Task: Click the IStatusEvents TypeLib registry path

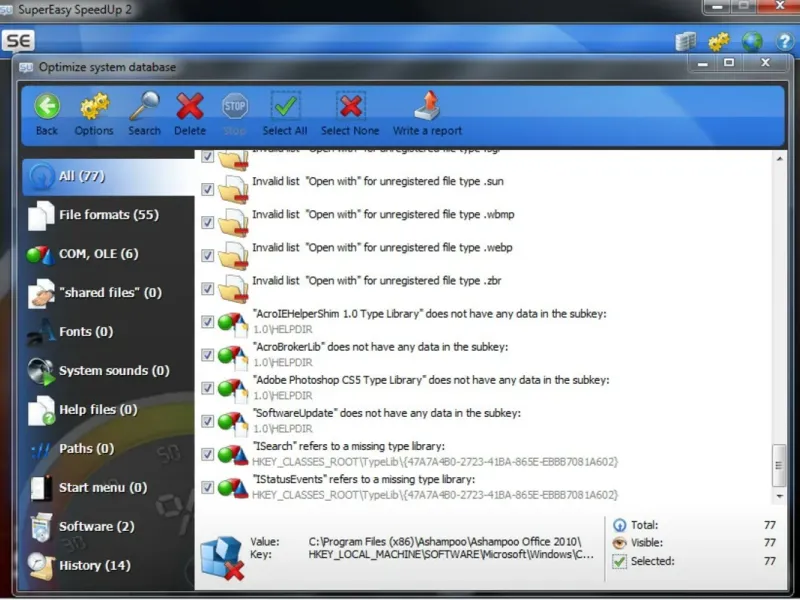Action: [x=435, y=495]
